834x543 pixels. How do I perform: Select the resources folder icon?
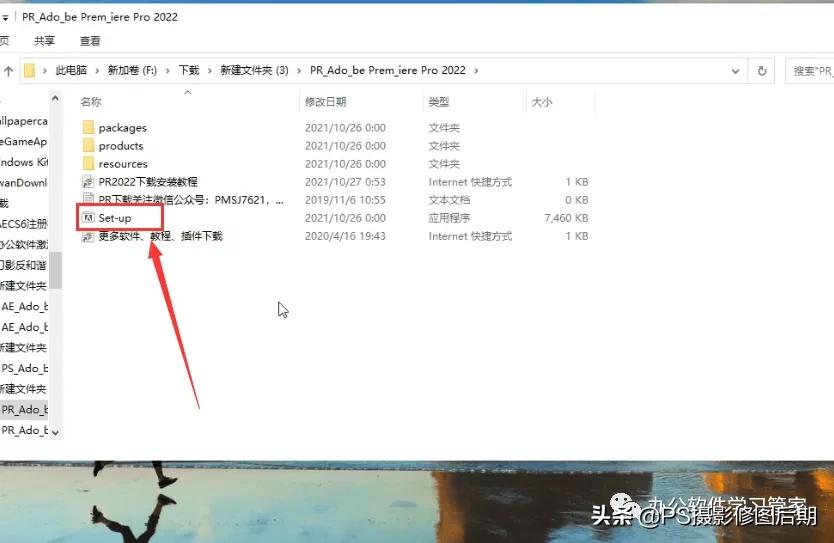coord(88,163)
